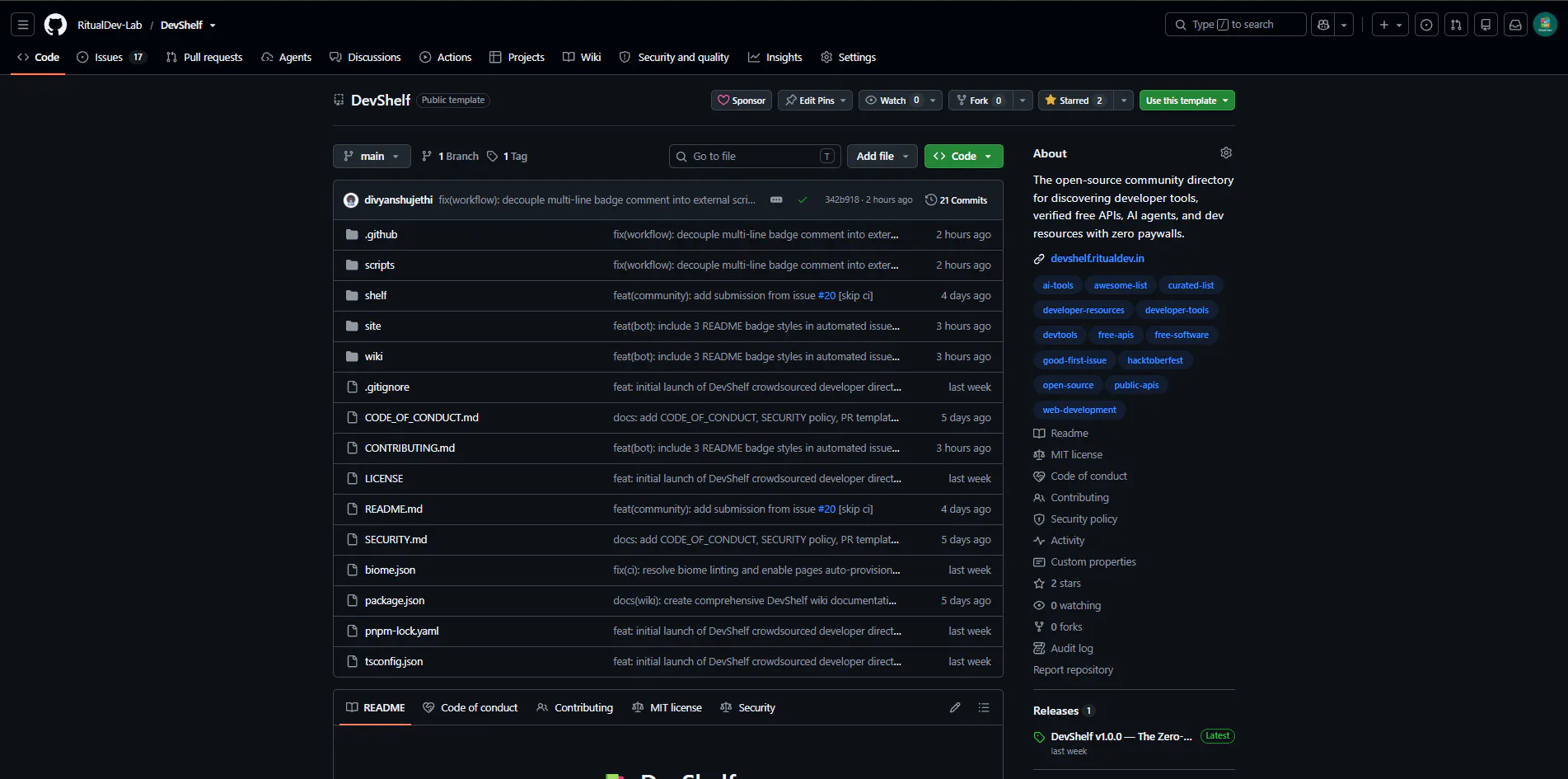The height and width of the screenshot is (779, 1568).
Task: Open the .github folder icon
Action: 352,234
